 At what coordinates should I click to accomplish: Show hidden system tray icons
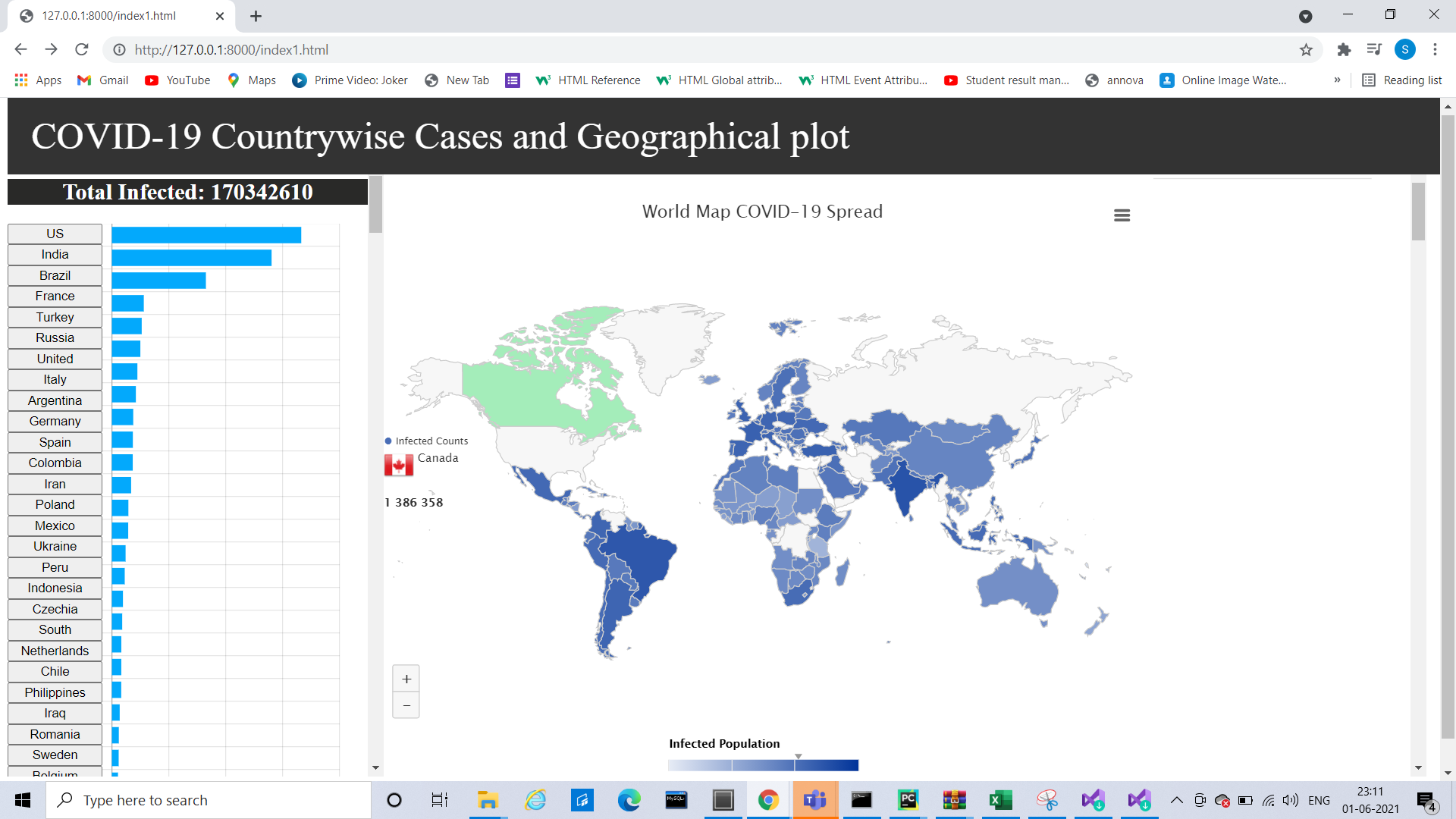pyautogui.click(x=1176, y=800)
